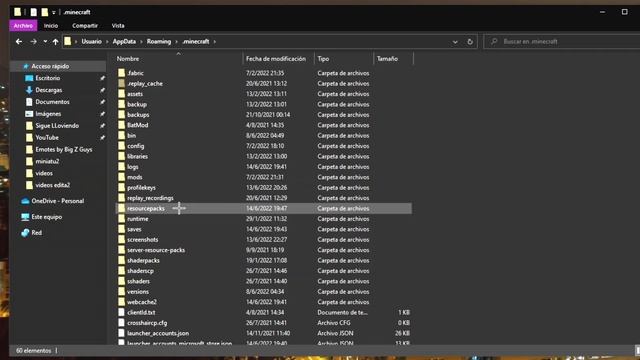Viewport: 640px width, 360px height.
Task: Click .minecraft breadcrumb in address bar
Action: (196, 42)
